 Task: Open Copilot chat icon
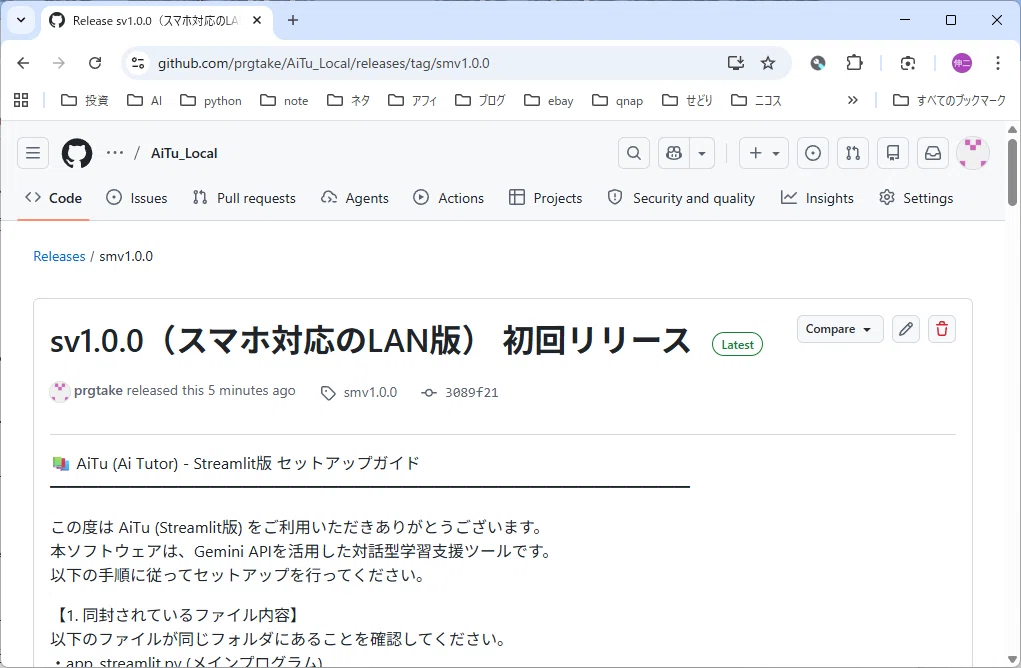[x=674, y=153]
